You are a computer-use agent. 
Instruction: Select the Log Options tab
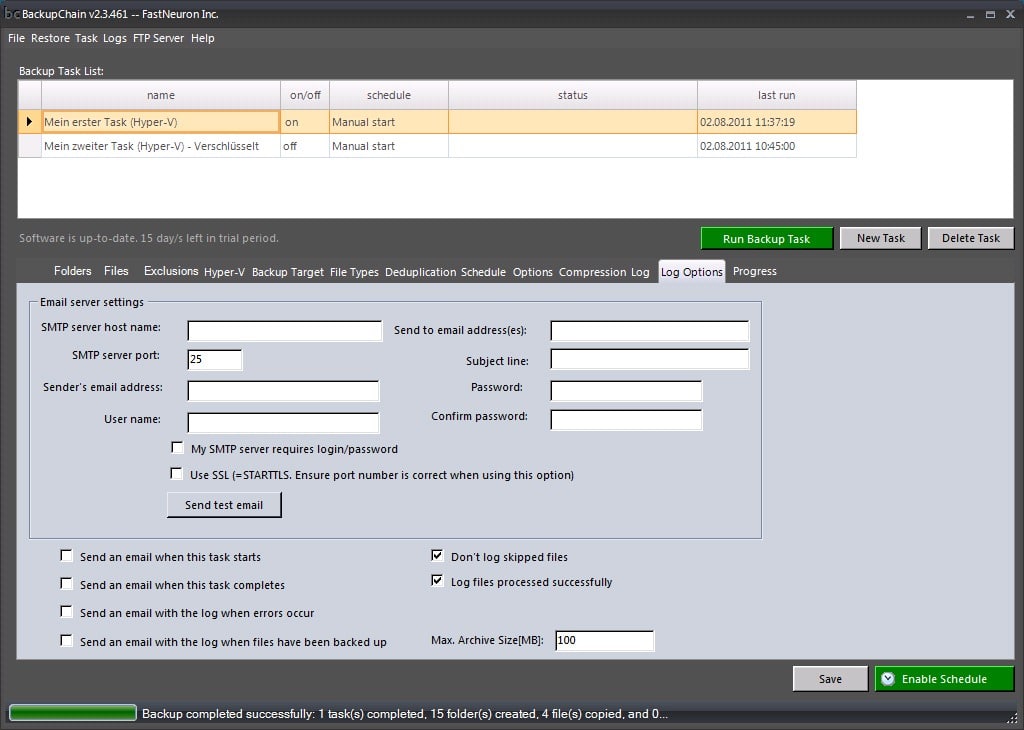point(692,272)
